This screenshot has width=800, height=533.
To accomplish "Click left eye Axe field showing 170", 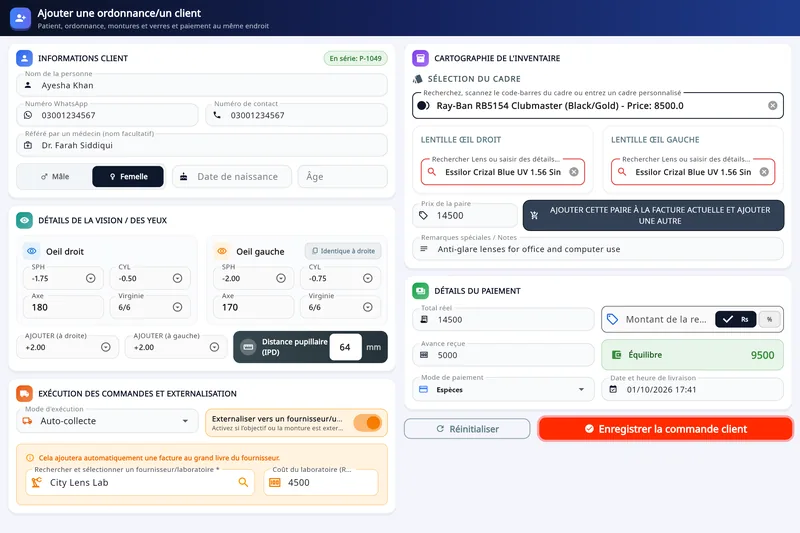I will (x=253, y=307).
